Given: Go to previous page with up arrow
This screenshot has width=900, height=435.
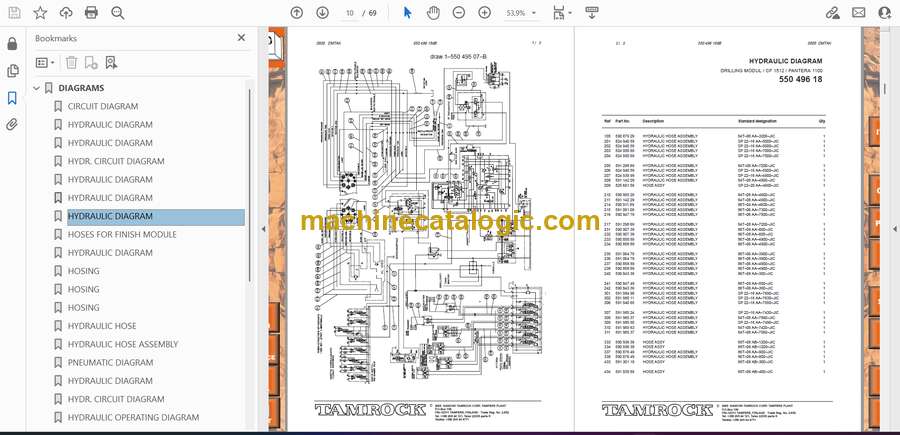Looking at the screenshot, I should coord(296,13).
